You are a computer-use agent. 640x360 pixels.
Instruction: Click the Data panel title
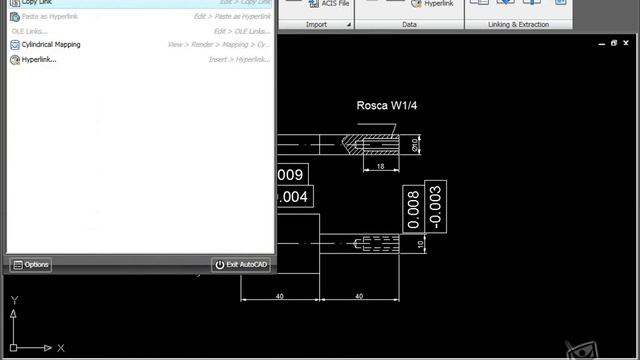(409, 24)
